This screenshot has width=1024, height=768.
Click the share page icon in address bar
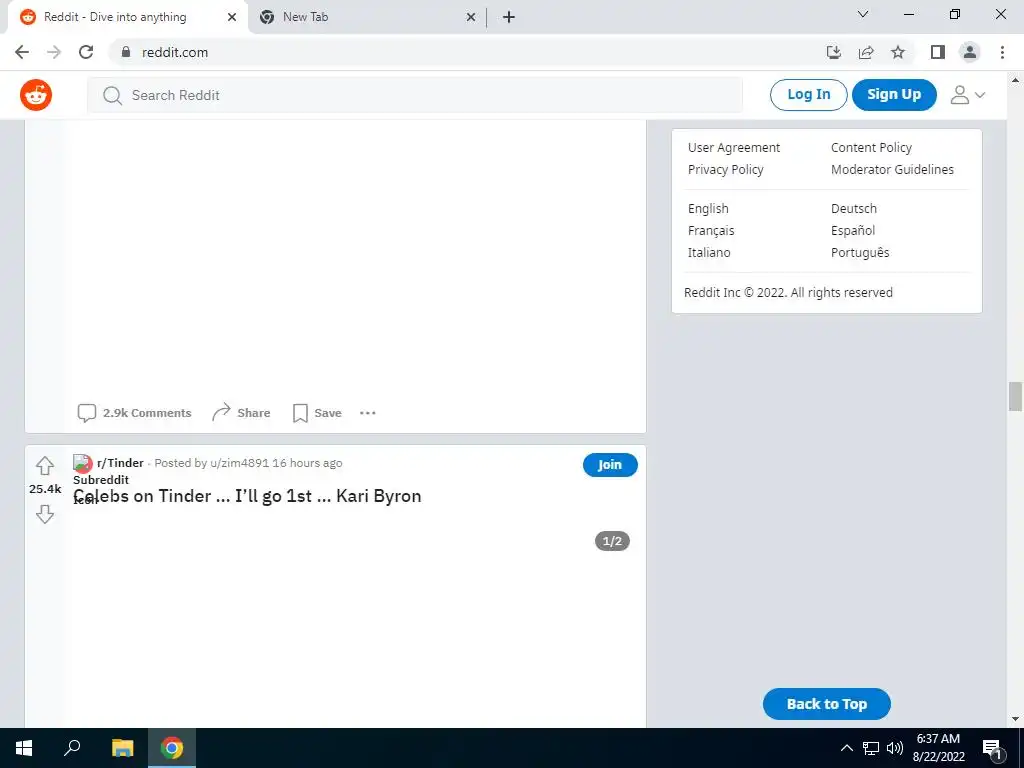tap(866, 52)
